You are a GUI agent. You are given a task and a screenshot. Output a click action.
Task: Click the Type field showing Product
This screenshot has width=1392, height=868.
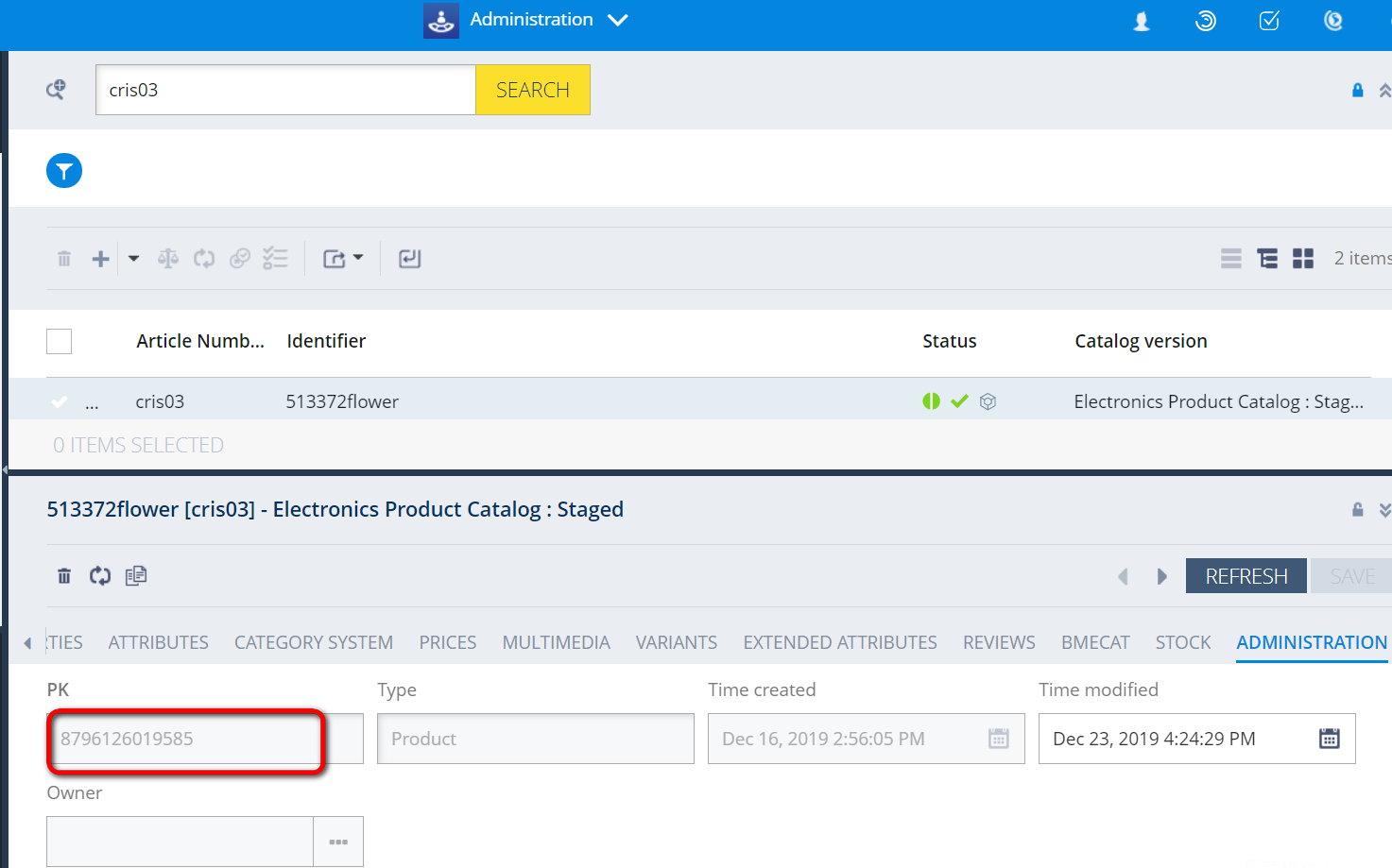[536, 739]
